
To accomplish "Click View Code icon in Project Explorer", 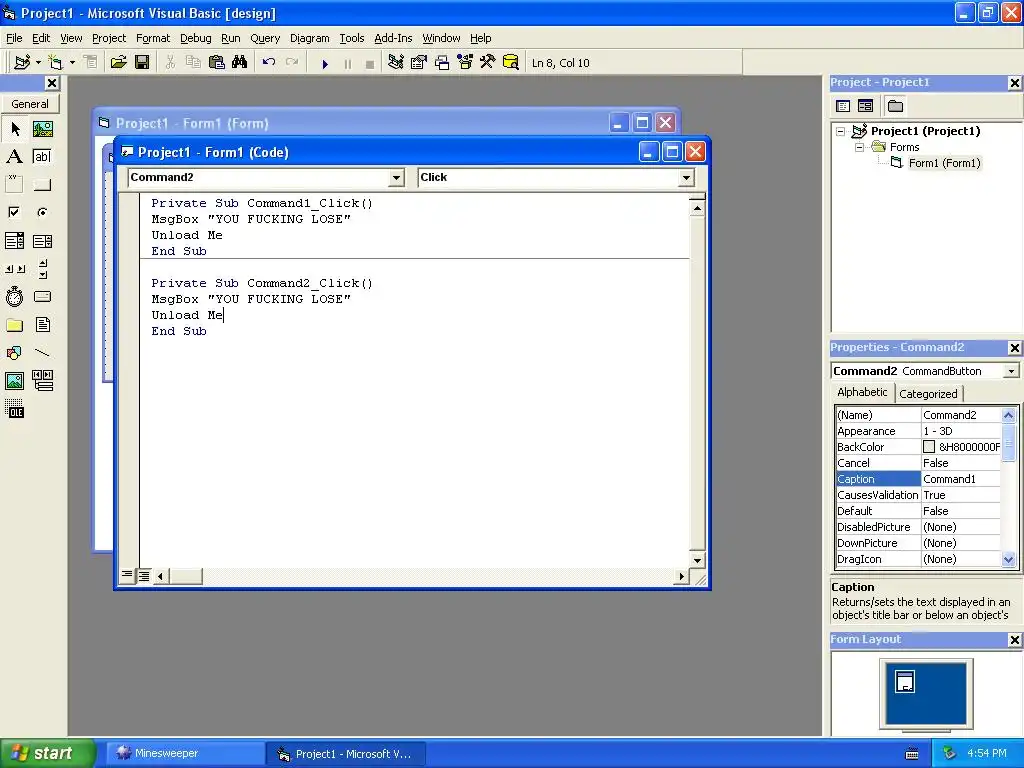I will click(843, 106).
